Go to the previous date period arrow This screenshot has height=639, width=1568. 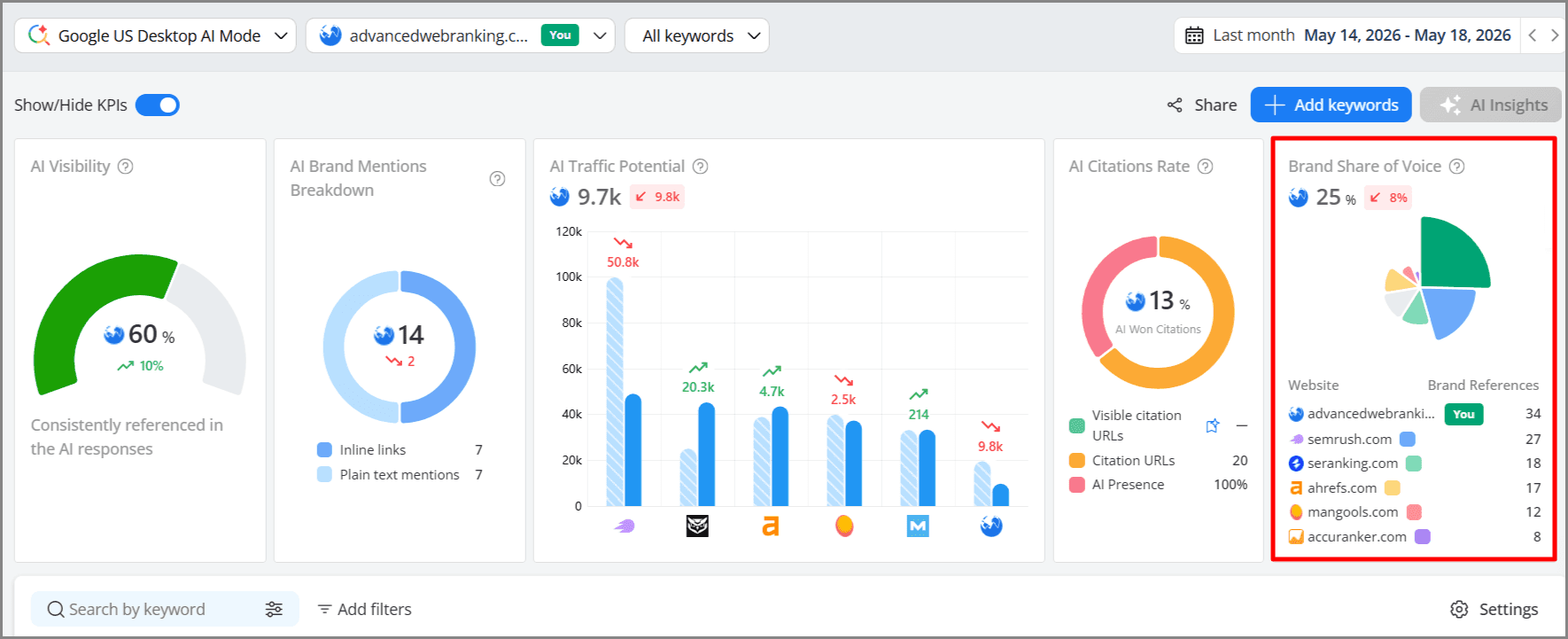pyautogui.click(x=1533, y=35)
